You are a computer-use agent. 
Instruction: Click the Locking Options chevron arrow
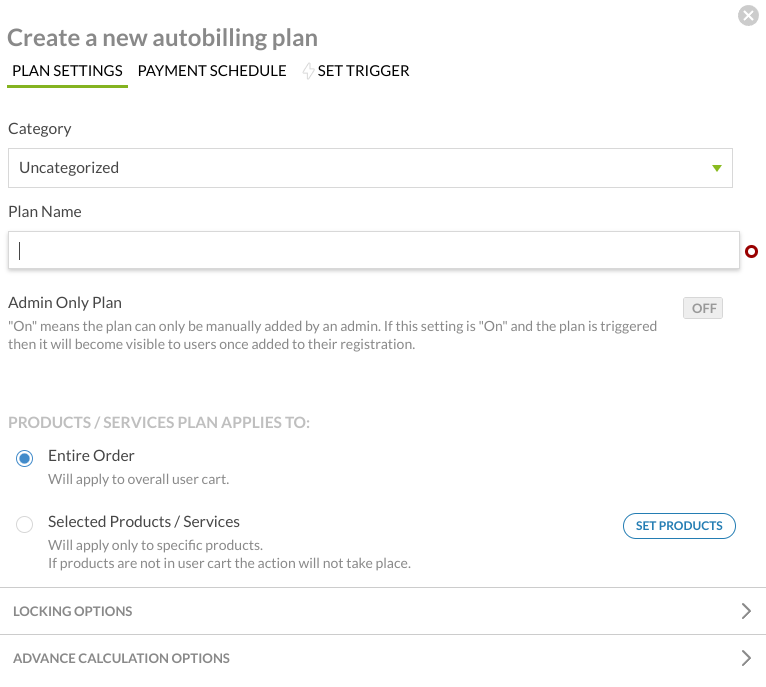pos(746,611)
